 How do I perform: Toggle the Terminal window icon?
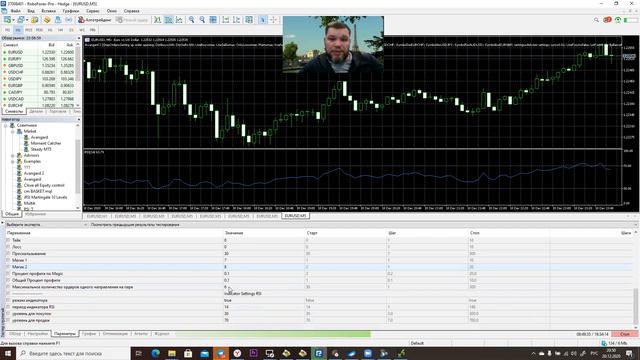(x=58, y=20)
